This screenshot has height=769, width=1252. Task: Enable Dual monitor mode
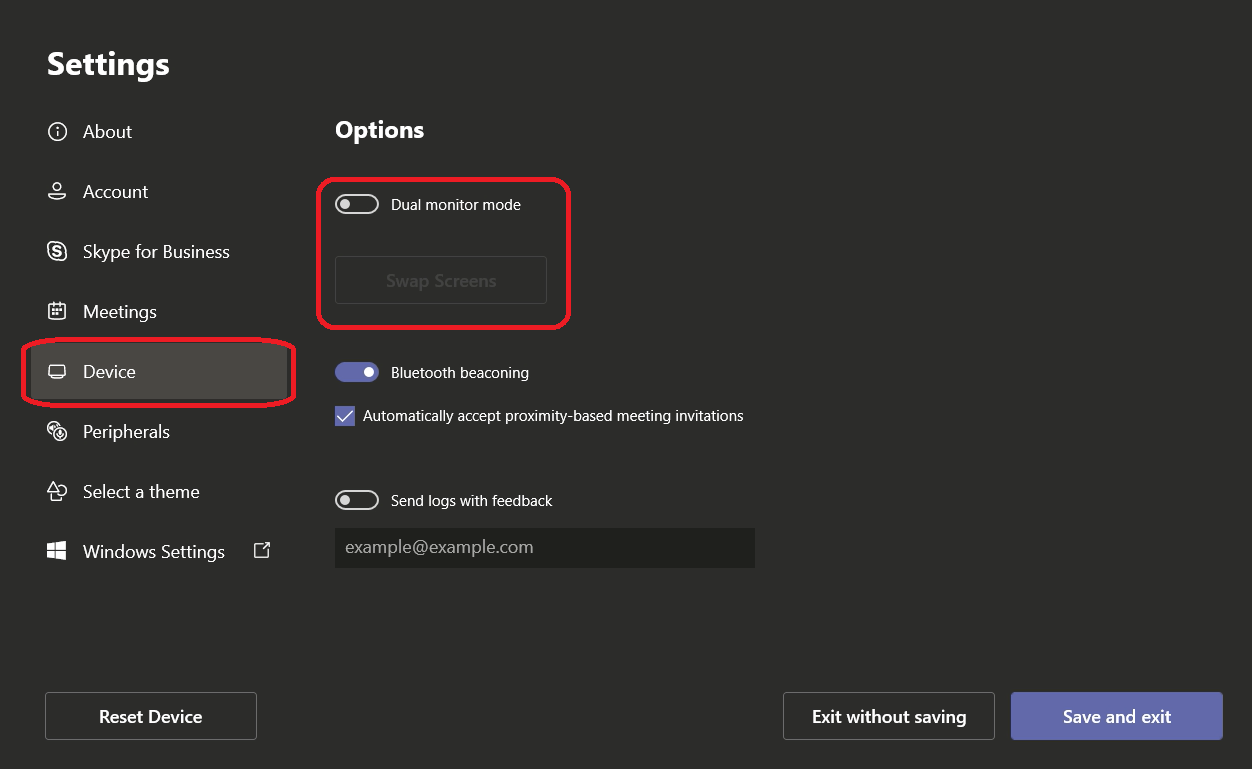pos(357,204)
